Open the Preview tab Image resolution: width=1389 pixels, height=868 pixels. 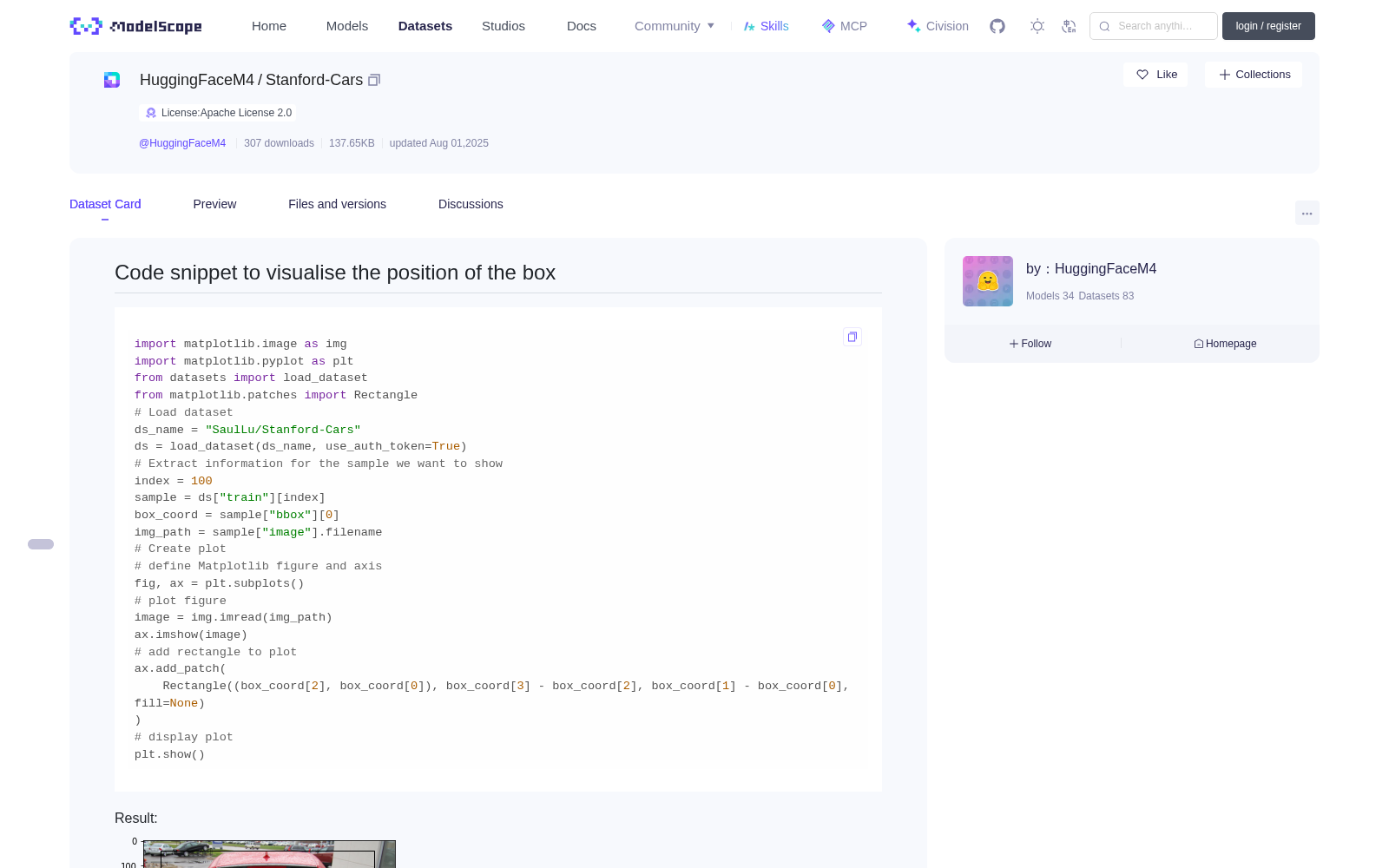[214, 204]
